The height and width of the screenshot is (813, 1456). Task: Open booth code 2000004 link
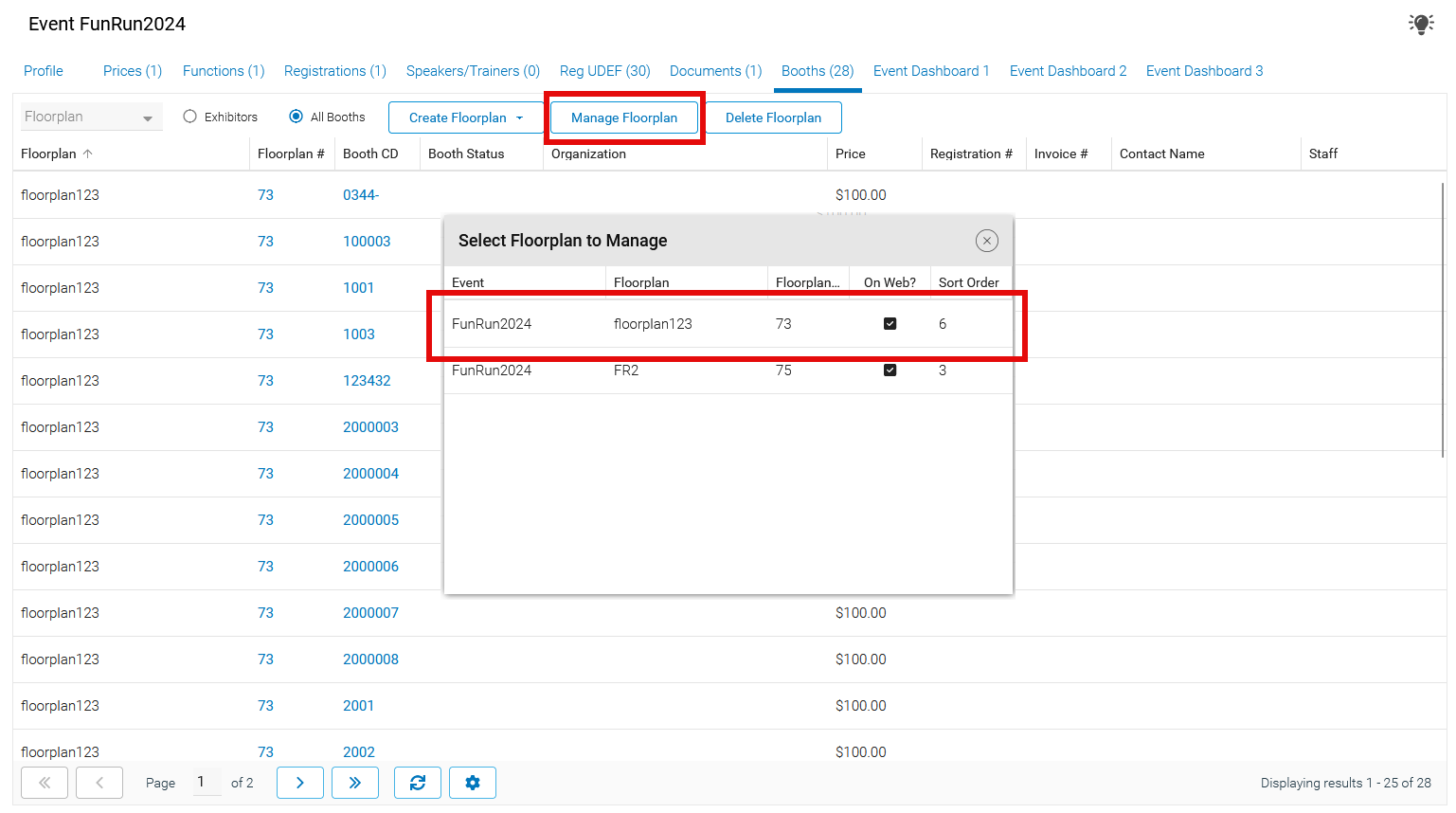[370, 474]
